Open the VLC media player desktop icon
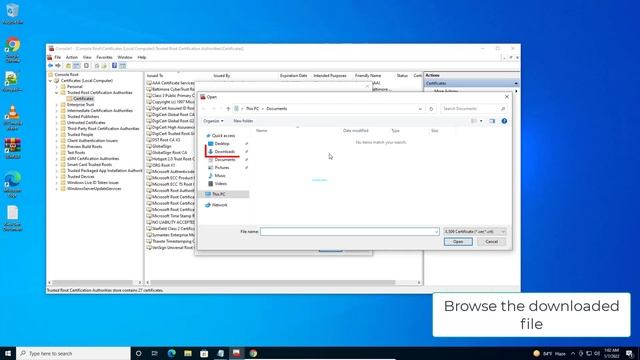640x360 pixels. [x=13, y=118]
